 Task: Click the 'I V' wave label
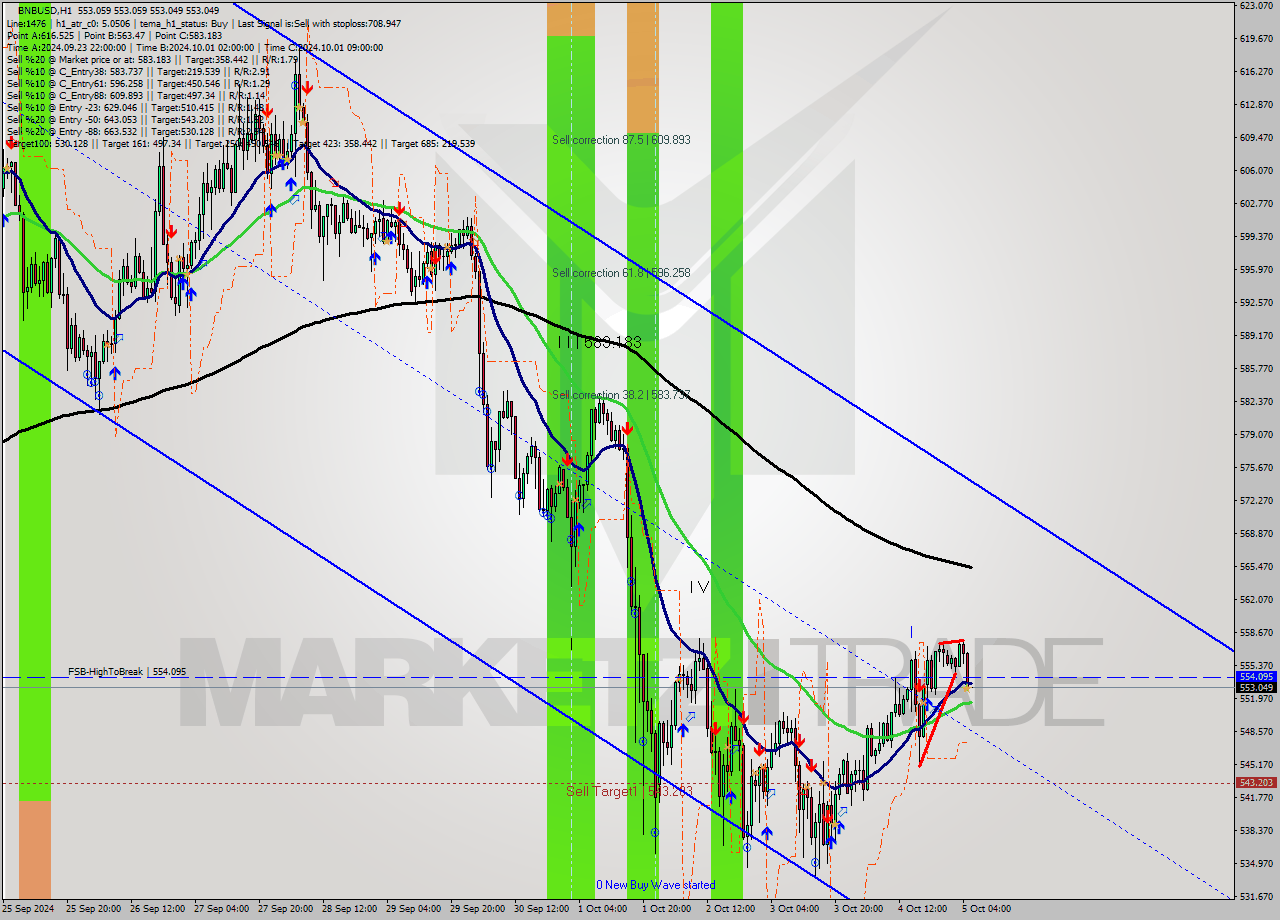click(x=699, y=588)
